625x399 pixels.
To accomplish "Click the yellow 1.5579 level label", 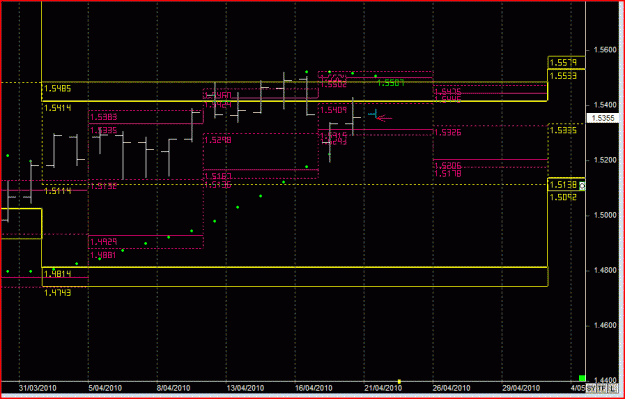I will click(563, 63).
